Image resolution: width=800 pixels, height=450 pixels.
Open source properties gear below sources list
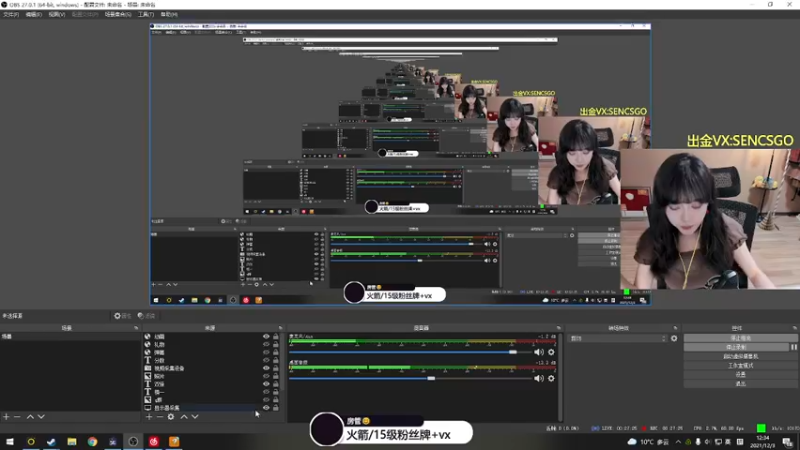[x=171, y=417]
